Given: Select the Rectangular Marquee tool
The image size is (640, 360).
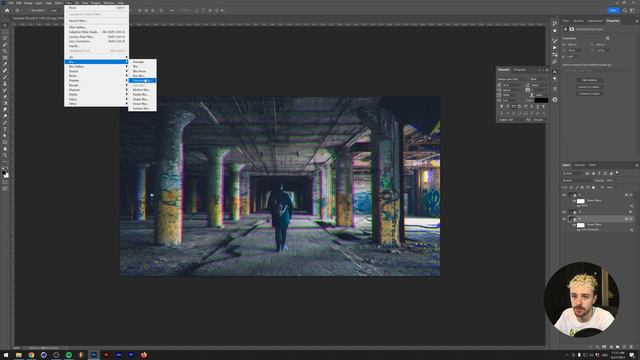Looking at the screenshot, I should coord(5,32).
